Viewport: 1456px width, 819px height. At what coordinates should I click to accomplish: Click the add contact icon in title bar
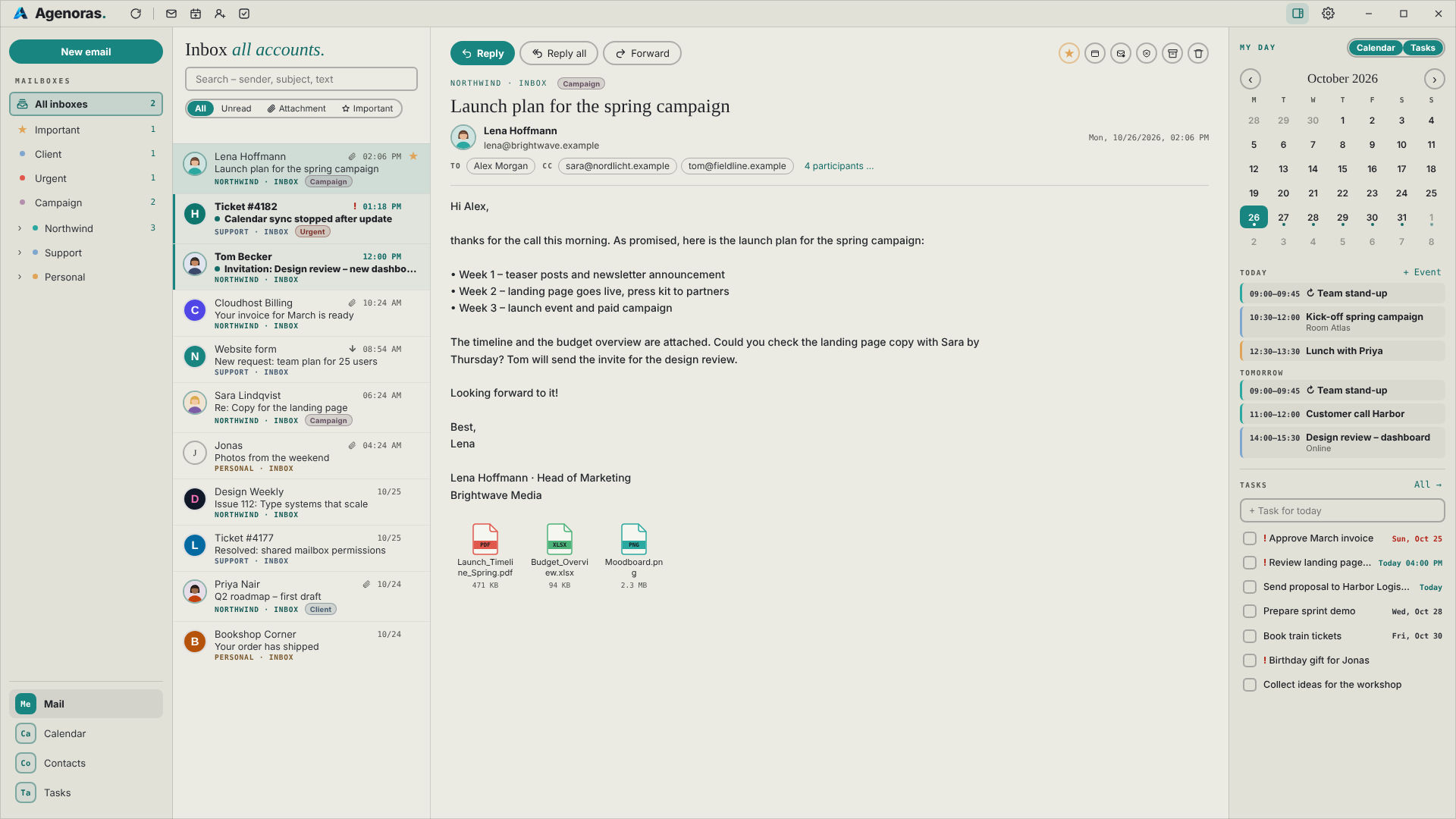tap(220, 14)
